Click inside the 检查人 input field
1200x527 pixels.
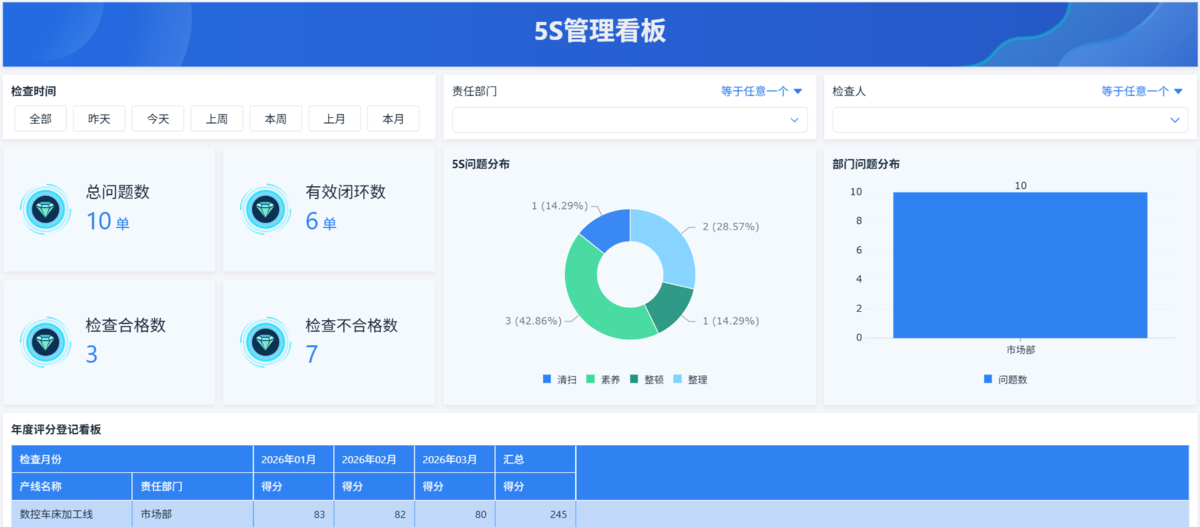pos(1010,120)
